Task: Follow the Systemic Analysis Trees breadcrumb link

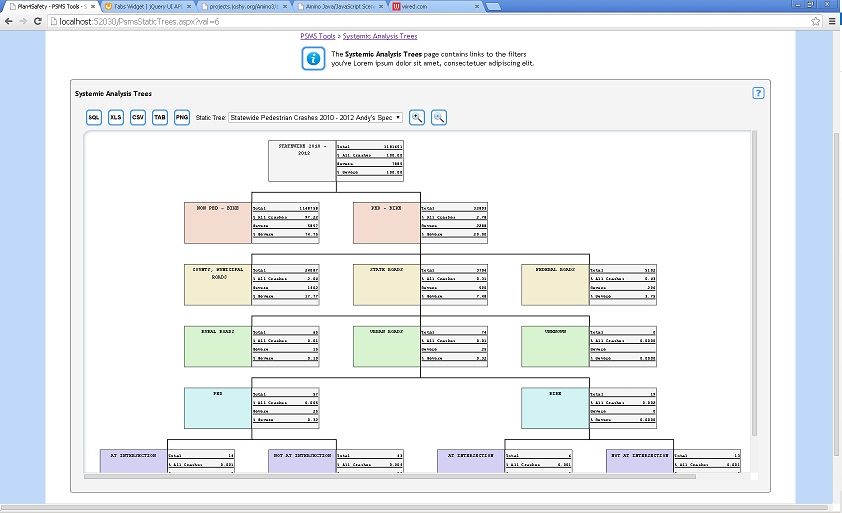Action: (380, 36)
